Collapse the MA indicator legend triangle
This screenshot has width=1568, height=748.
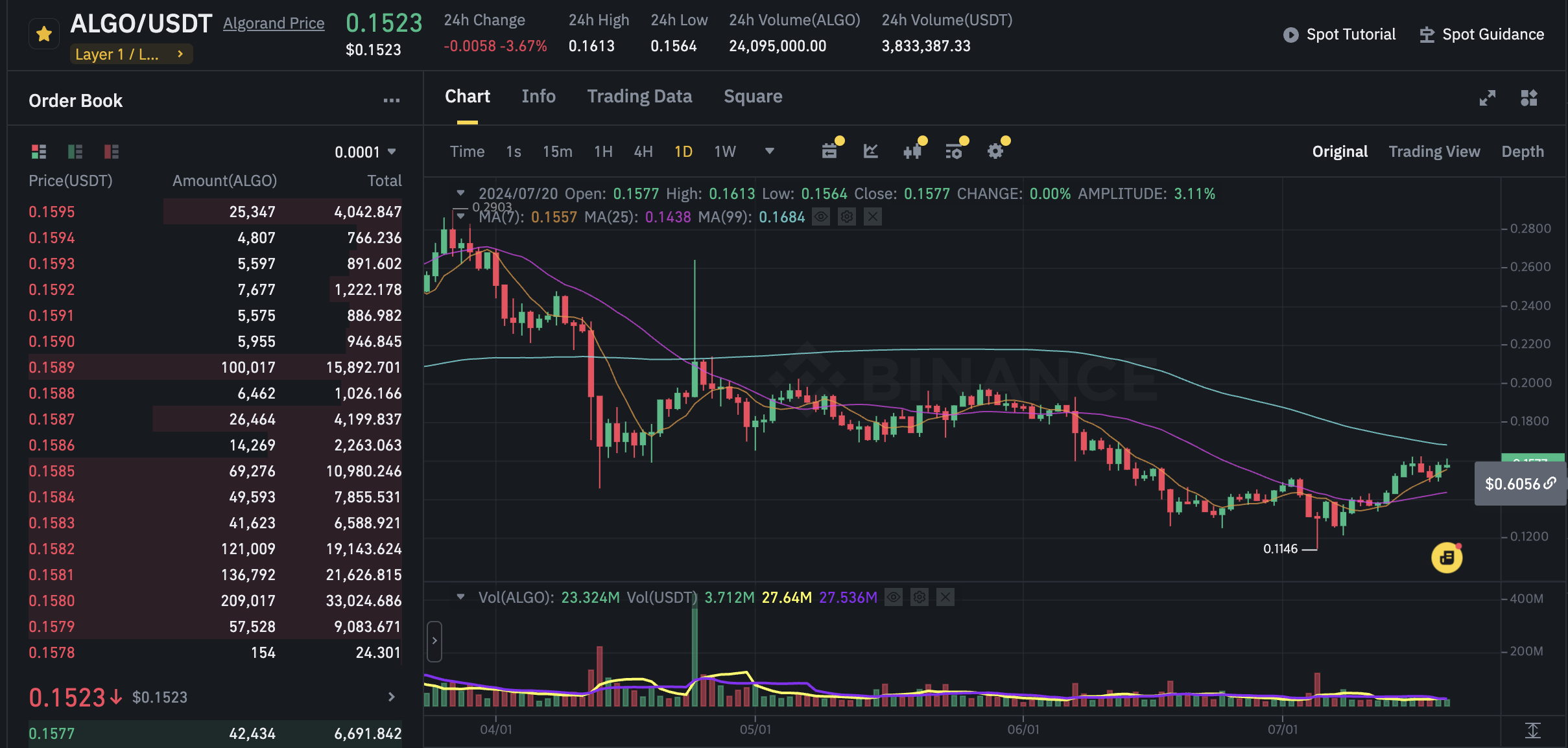(460, 216)
